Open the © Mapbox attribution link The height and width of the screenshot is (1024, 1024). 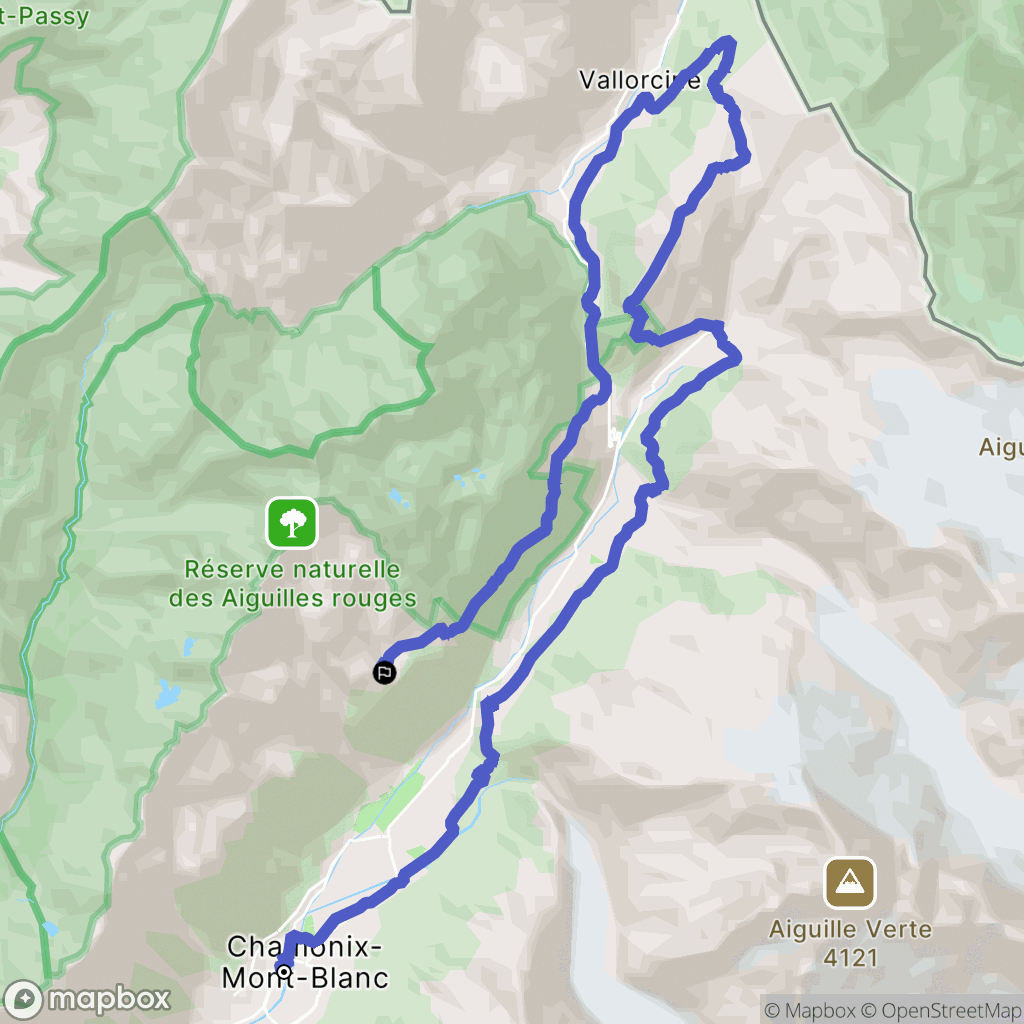coord(809,1010)
